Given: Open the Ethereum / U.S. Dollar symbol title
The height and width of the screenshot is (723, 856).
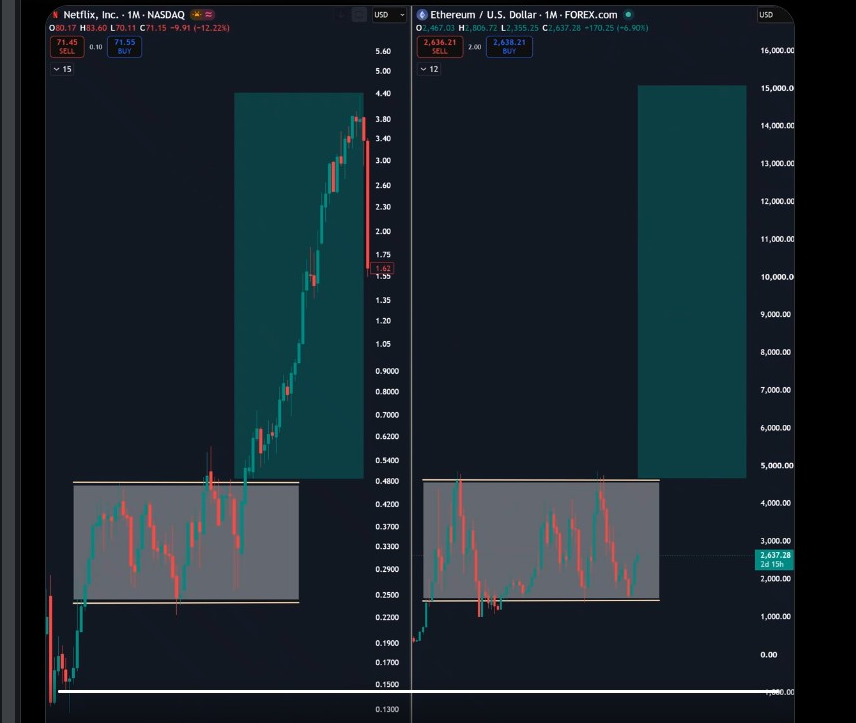Looking at the screenshot, I should point(524,15).
